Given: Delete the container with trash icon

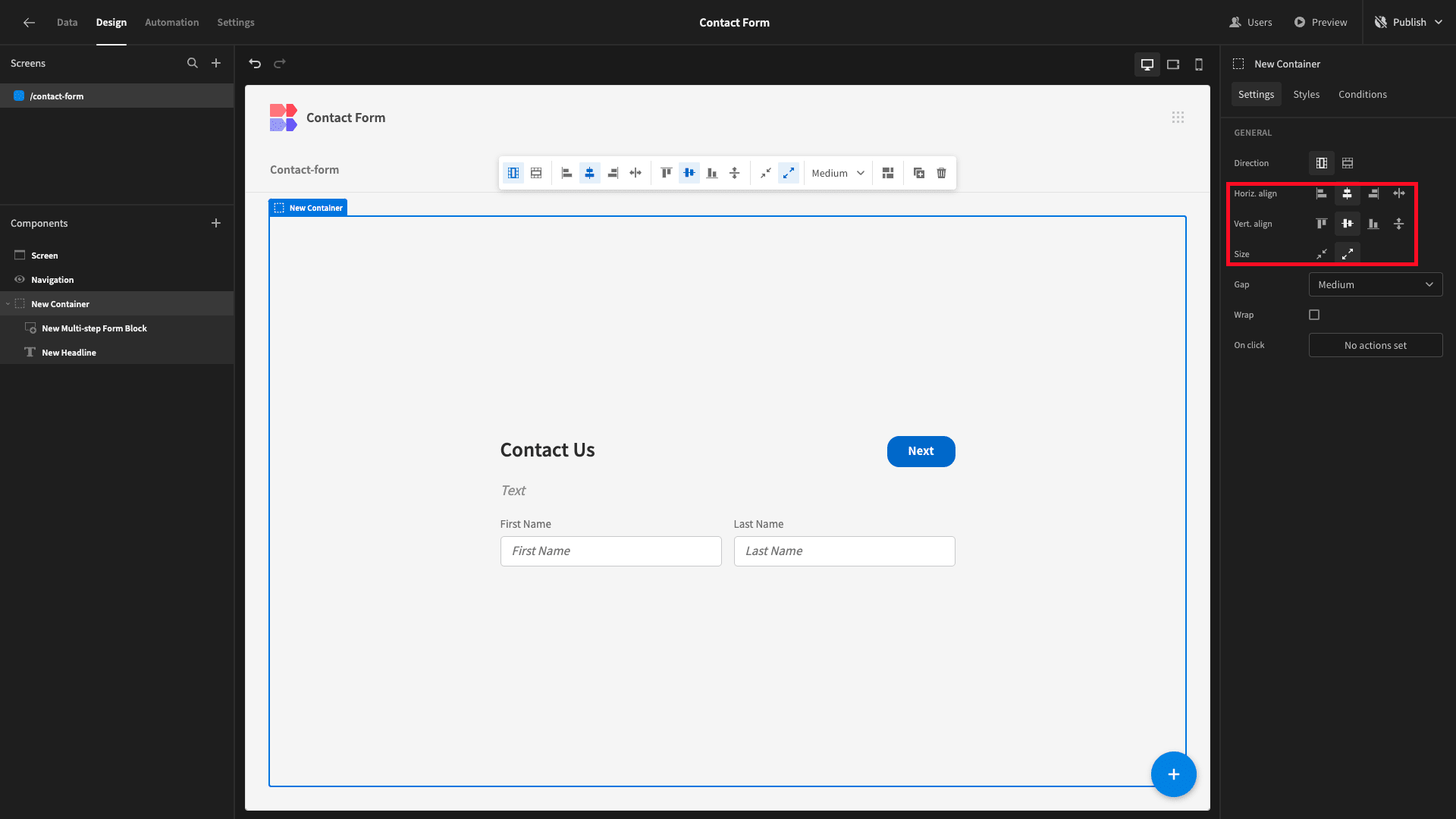Looking at the screenshot, I should [942, 173].
